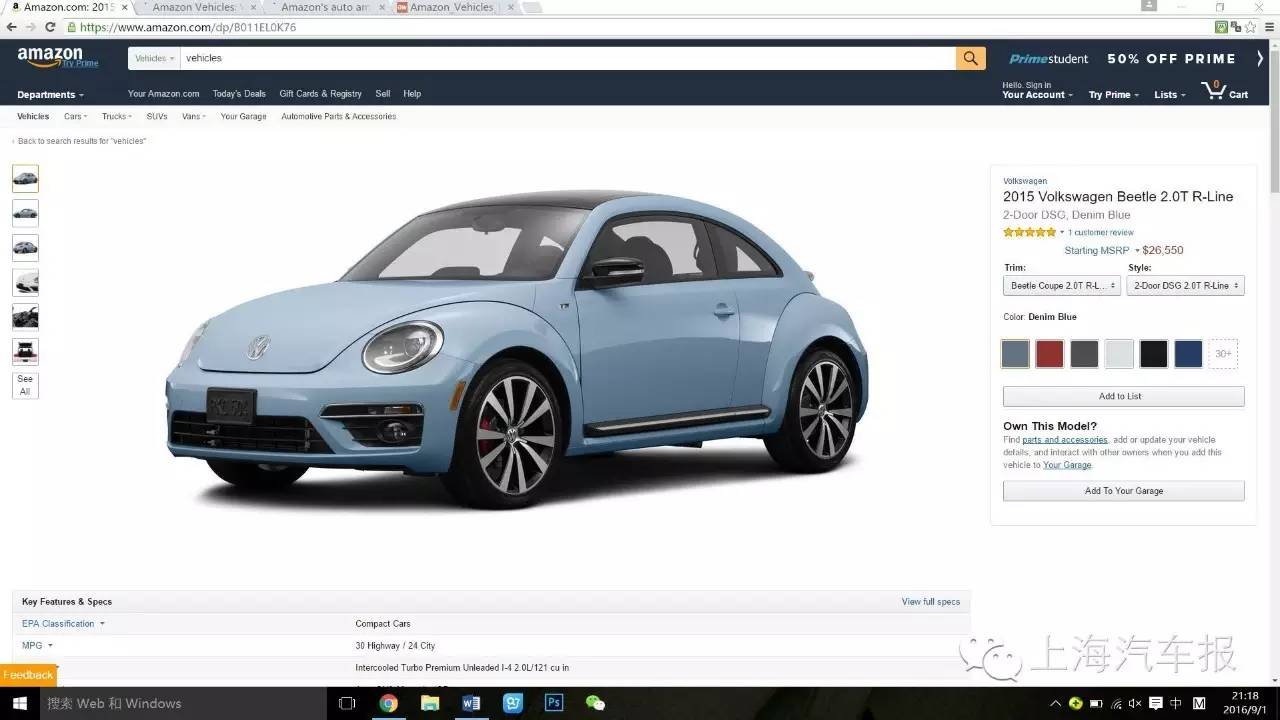Open the Your Account dropdown

(1037, 95)
